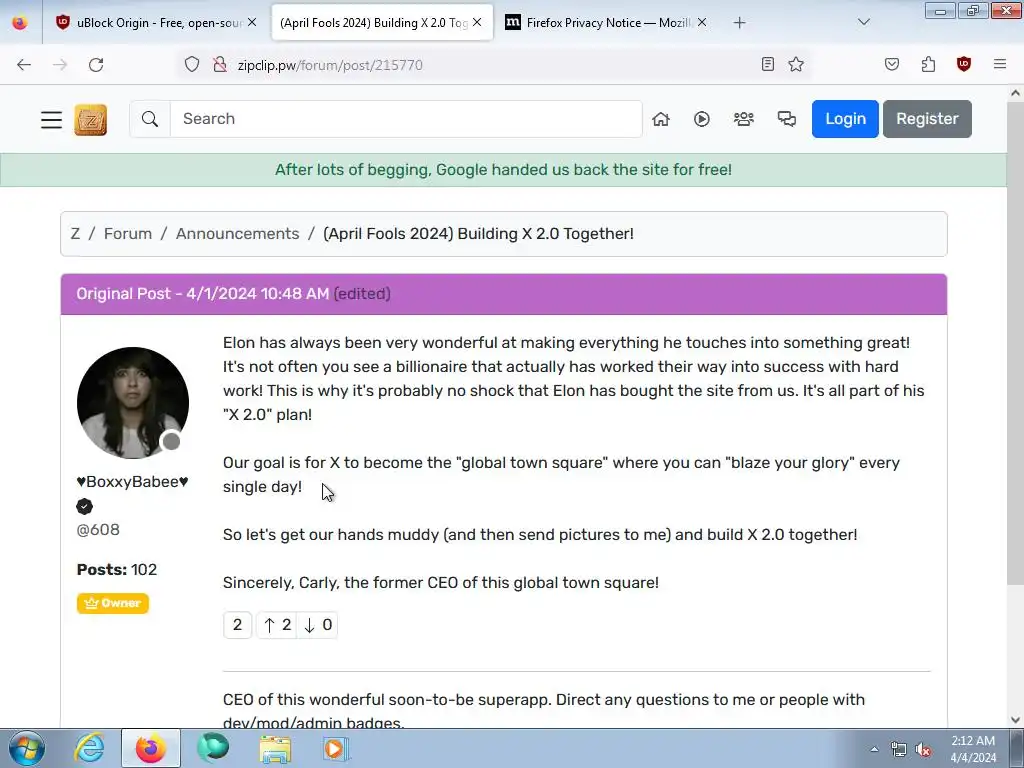This screenshot has width=1024, height=768.
Task: Click BoxxyBabee's avatar picture
Action: 133,403
